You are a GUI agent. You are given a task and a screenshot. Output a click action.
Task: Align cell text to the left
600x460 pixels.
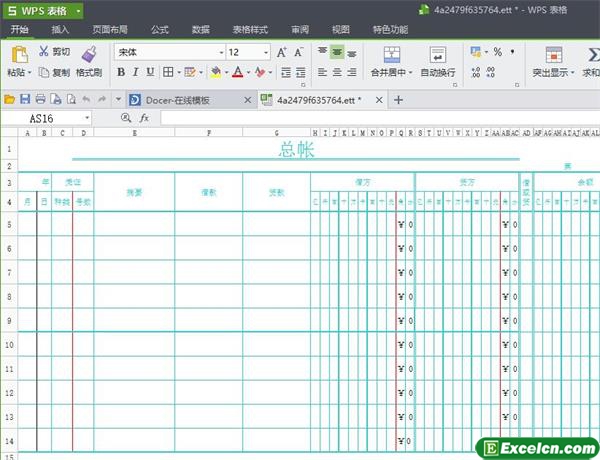click(x=323, y=72)
